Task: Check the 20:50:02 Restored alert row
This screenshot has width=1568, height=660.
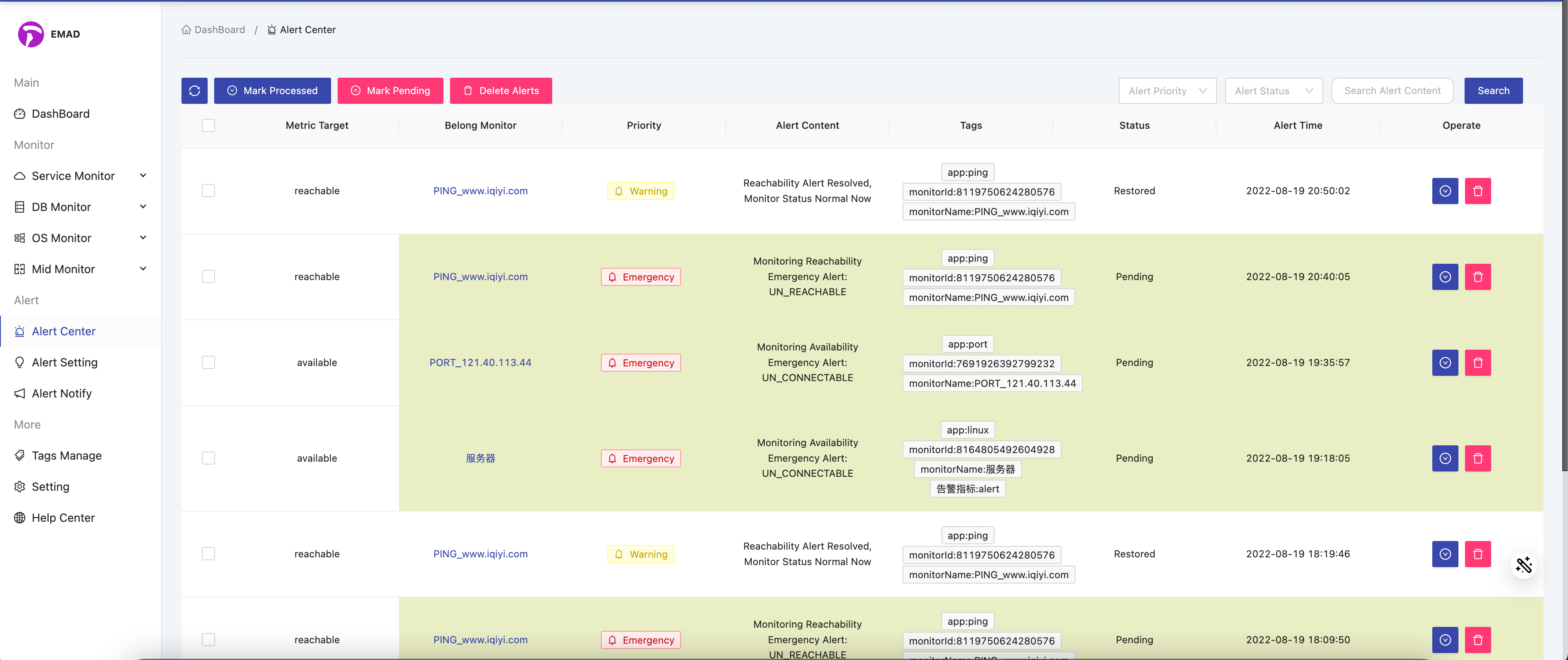Action: click(208, 191)
